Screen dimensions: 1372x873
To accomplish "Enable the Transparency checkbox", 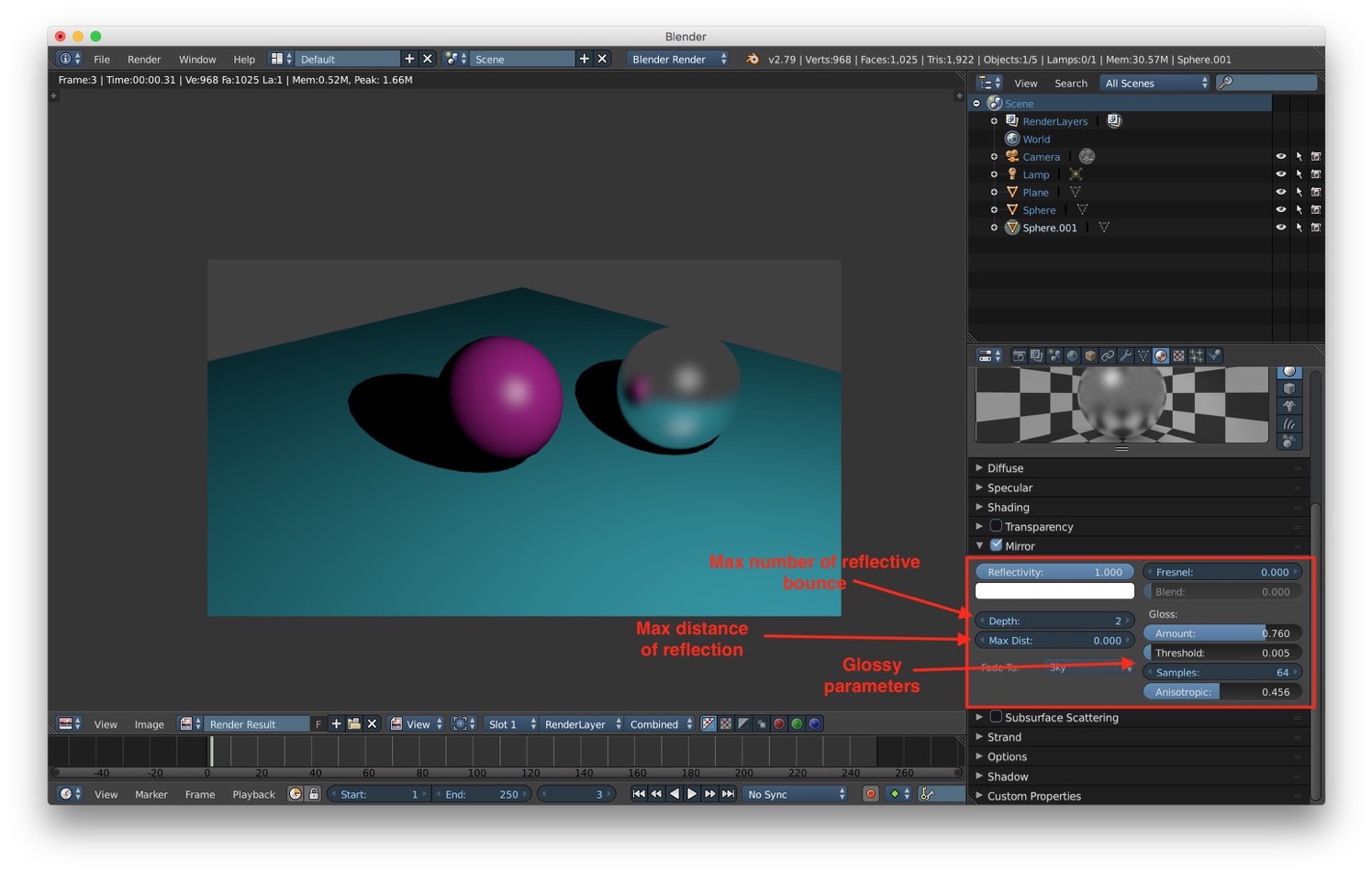I will [996, 525].
